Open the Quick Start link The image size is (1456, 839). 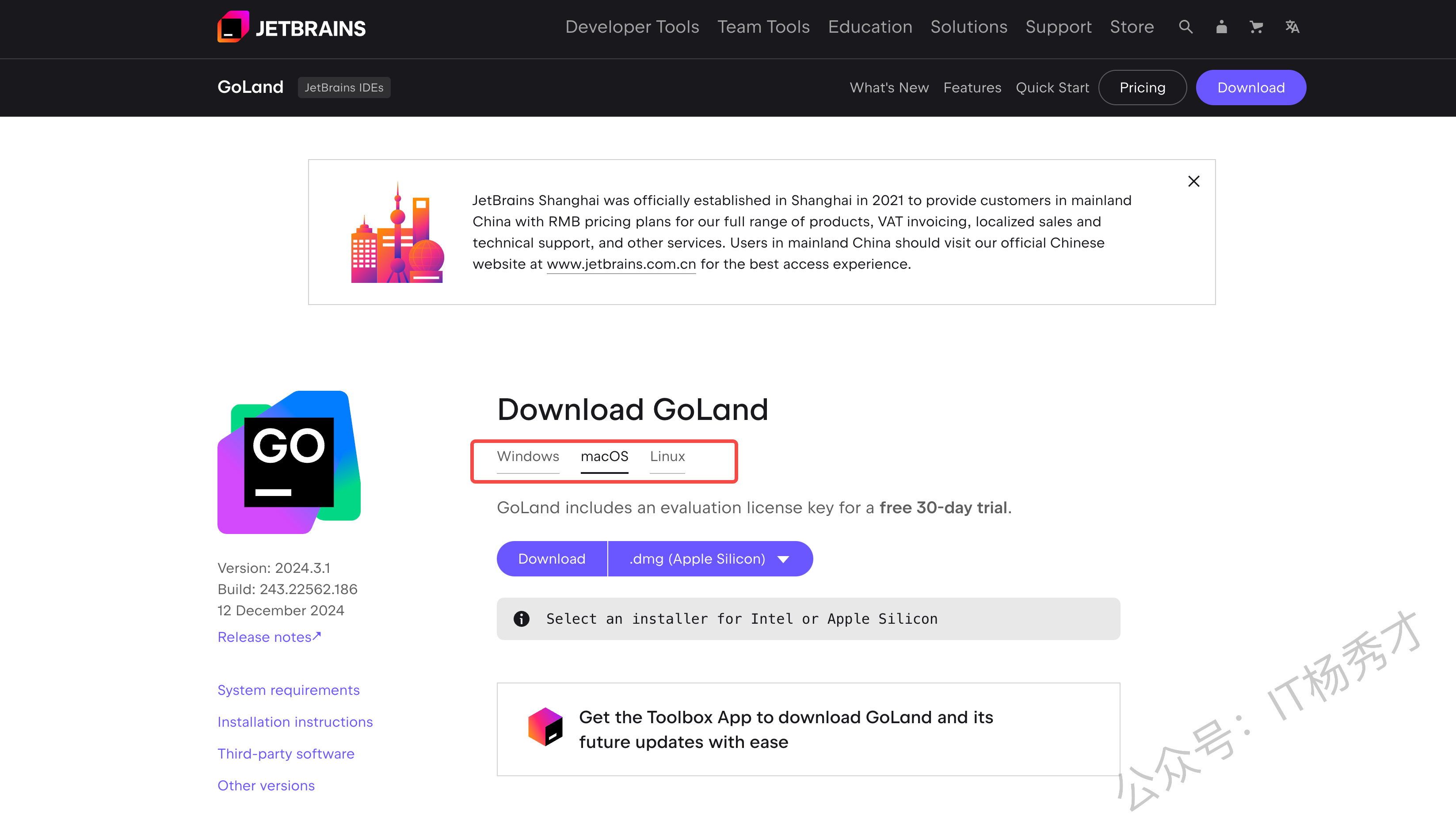click(x=1052, y=88)
